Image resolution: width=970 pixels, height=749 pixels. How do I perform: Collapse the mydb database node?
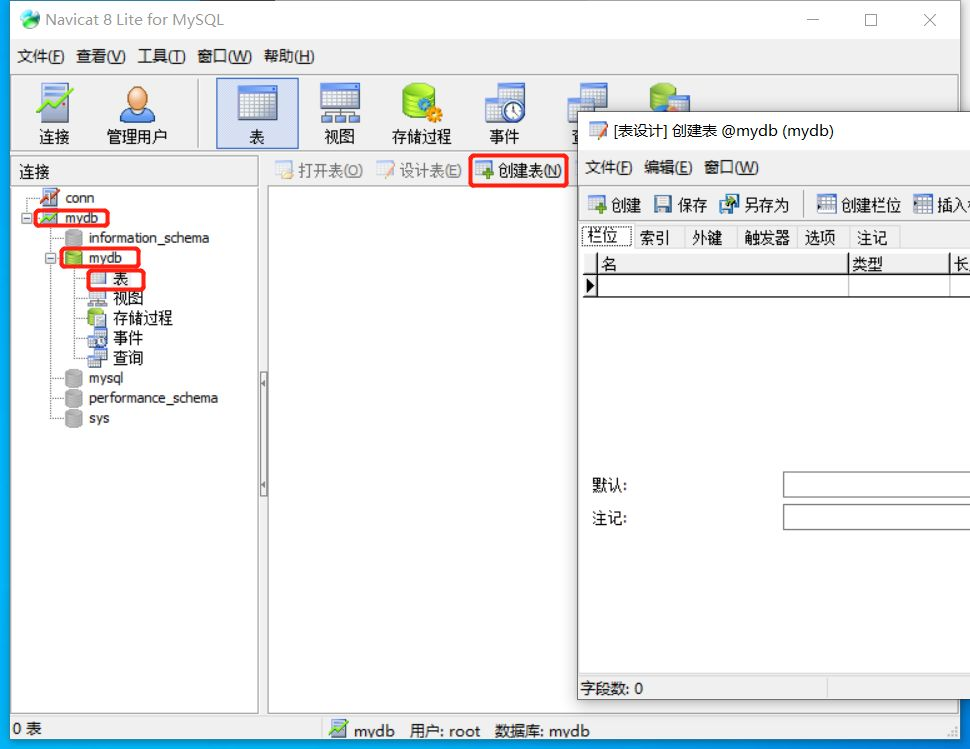(50, 258)
